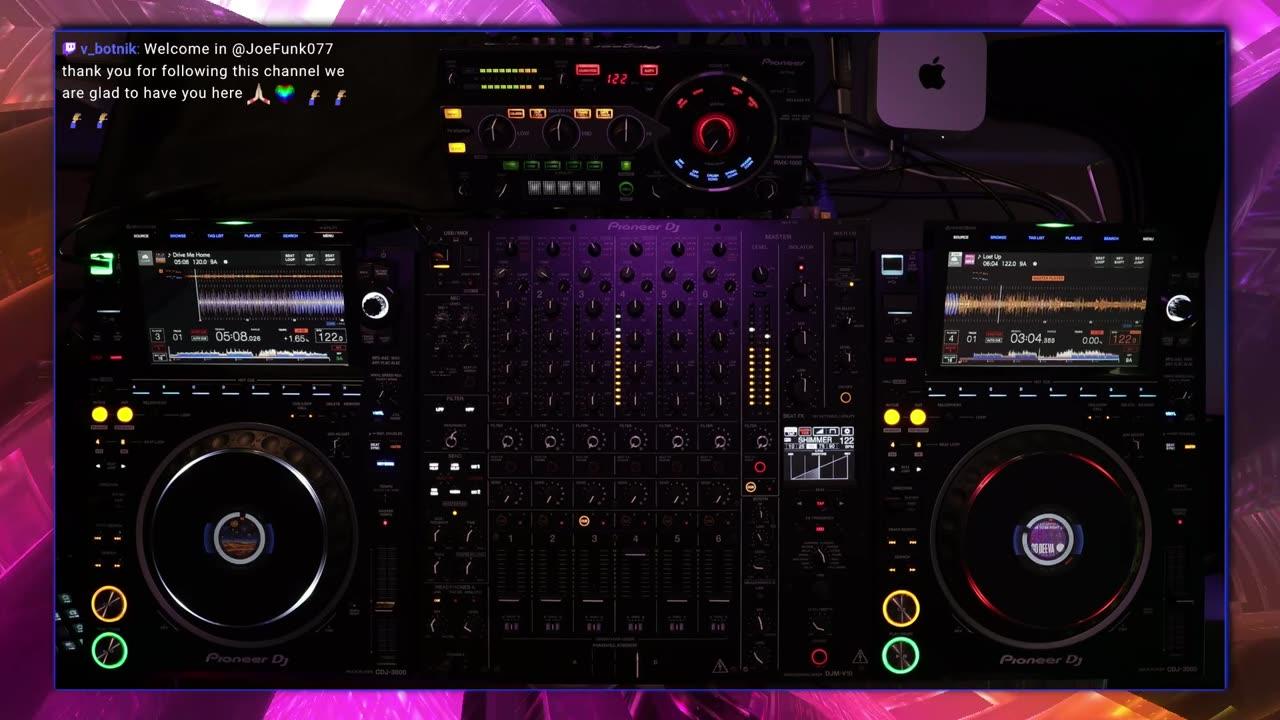1280x720 pixels.
Task: Touch the right CDJ jog wheel center display
Action: pyautogui.click(x=1047, y=541)
